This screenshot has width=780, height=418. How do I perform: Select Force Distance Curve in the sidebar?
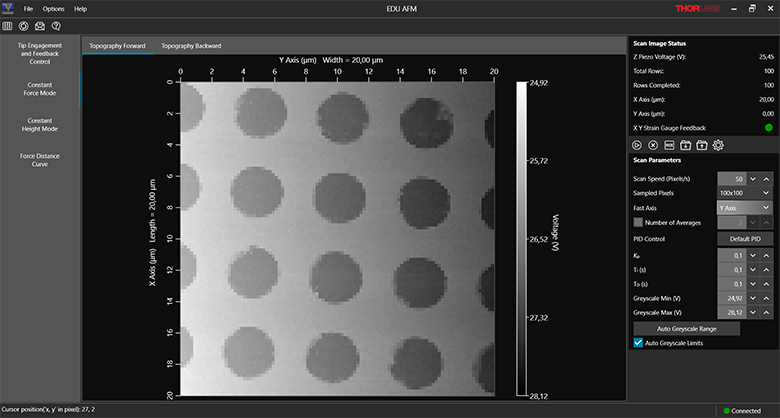click(x=40, y=160)
